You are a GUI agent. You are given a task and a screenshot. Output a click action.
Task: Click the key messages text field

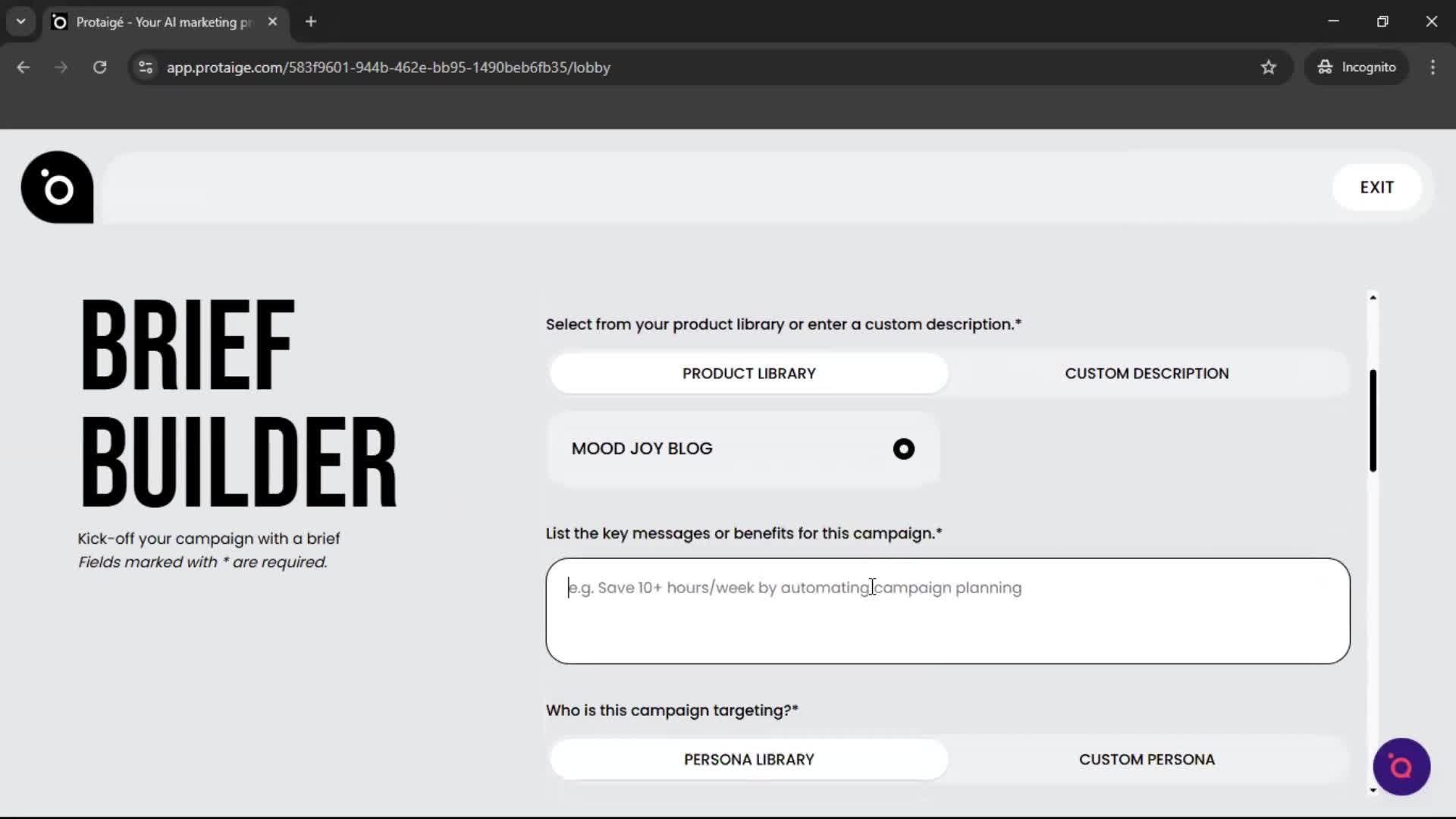click(x=946, y=610)
